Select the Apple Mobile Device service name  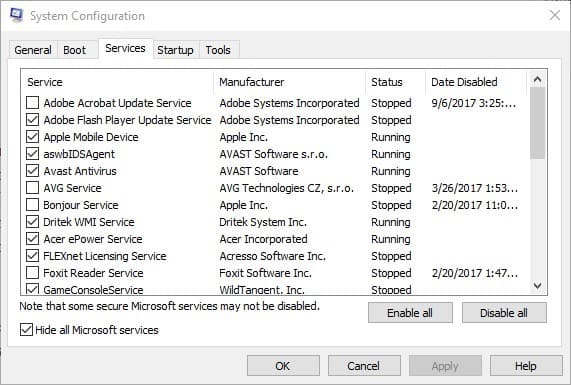pyautogui.click(x=91, y=137)
